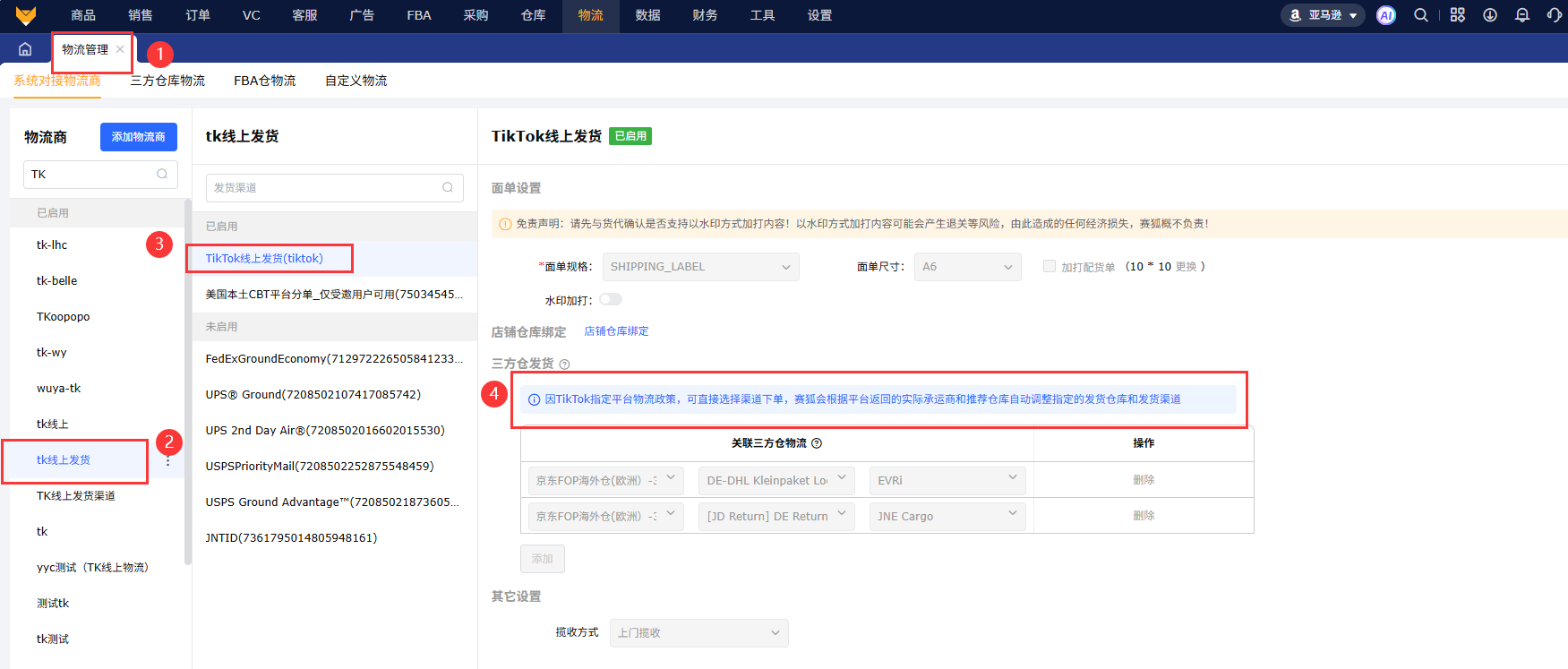Screen dimensions: 1568x669
Task: Open the 店铺仓库绑定 link
Action: click(616, 331)
